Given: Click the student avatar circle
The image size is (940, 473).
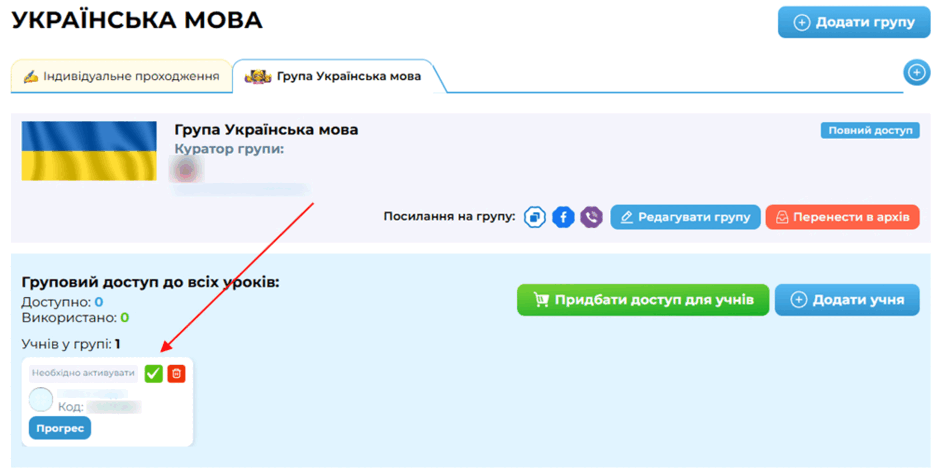Looking at the screenshot, I should 41,399.
